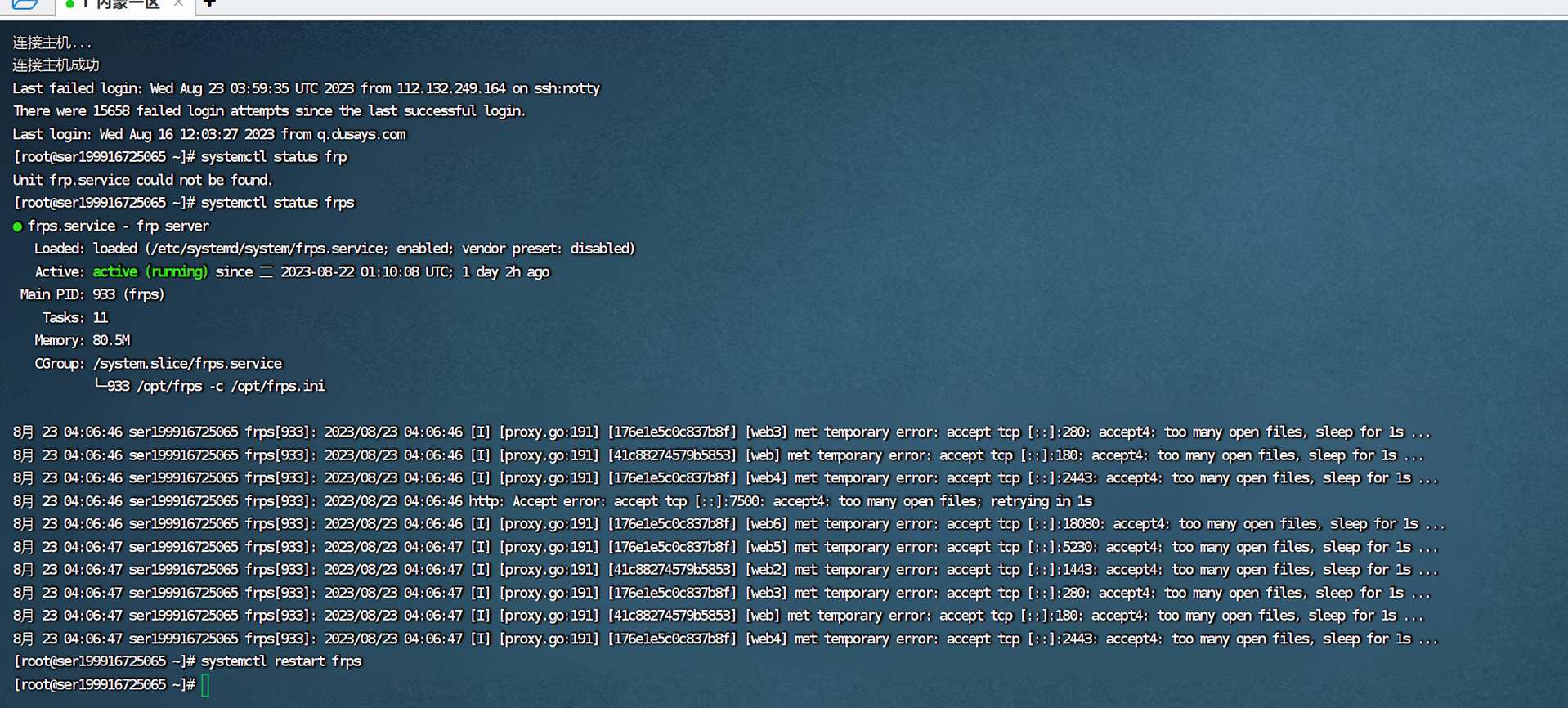Click command "systemctl status frp"
The image size is (1568, 708).
(x=274, y=157)
